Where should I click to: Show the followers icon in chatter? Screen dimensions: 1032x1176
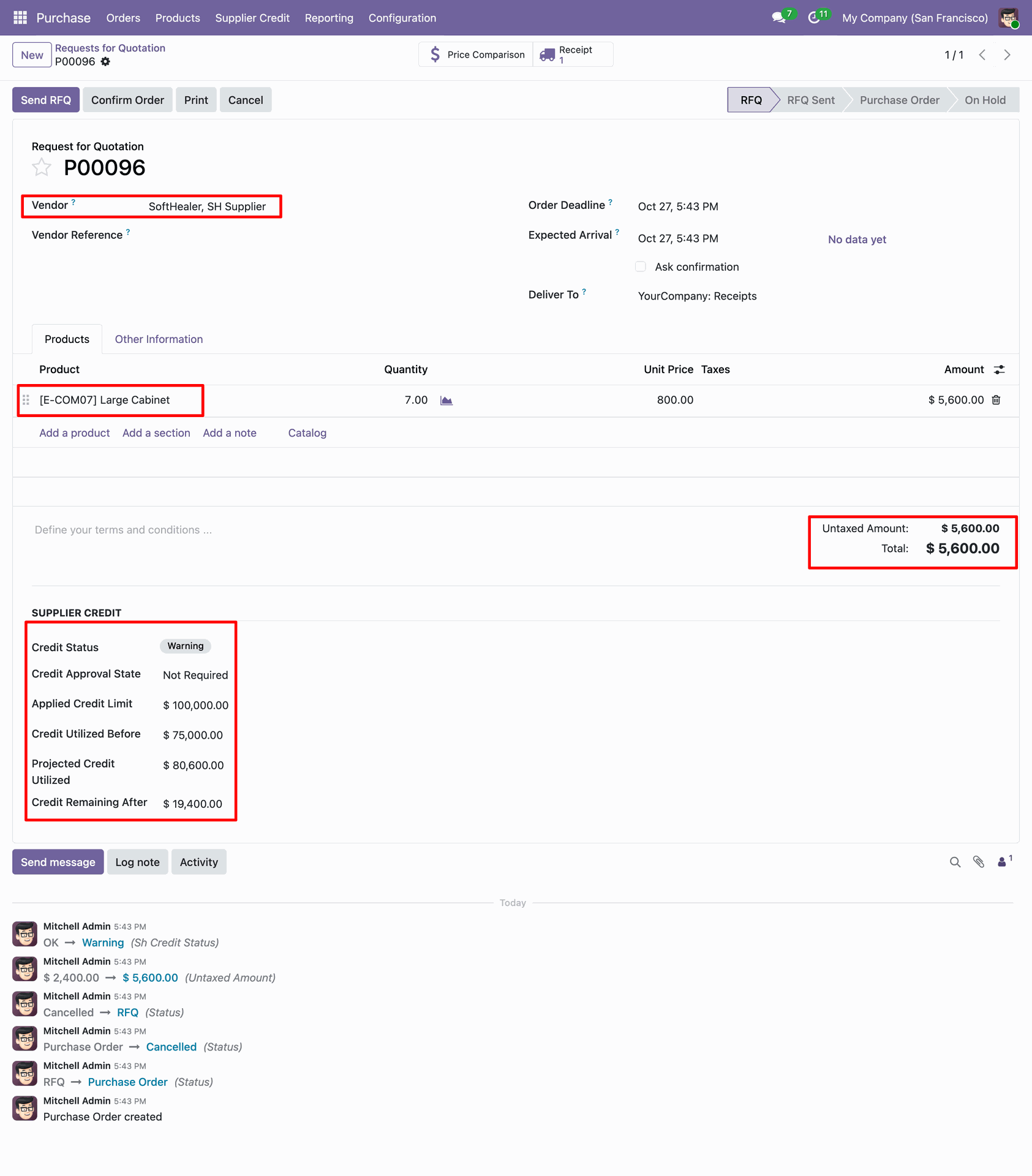point(1004,862)
